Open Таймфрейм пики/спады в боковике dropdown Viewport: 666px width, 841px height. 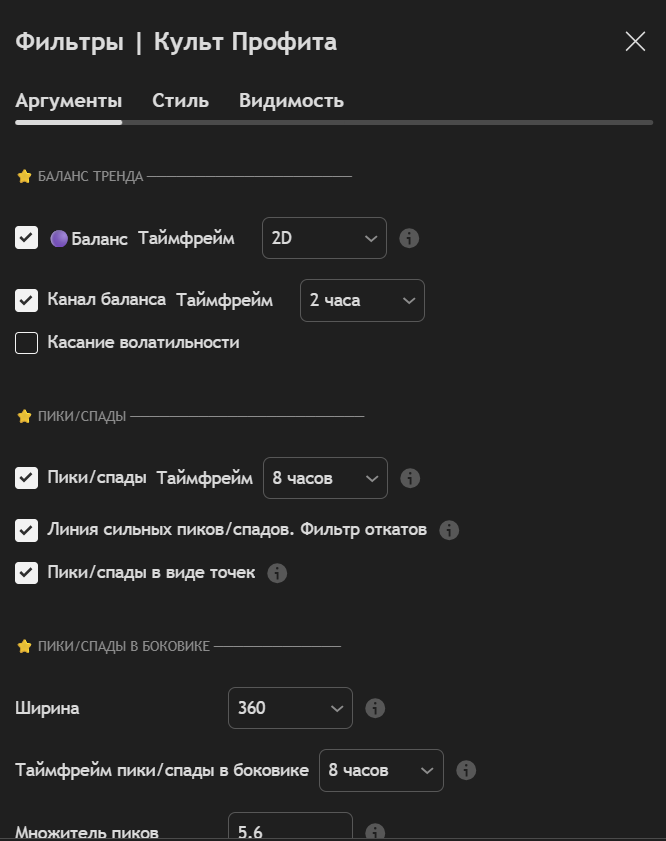click(380, 771)
